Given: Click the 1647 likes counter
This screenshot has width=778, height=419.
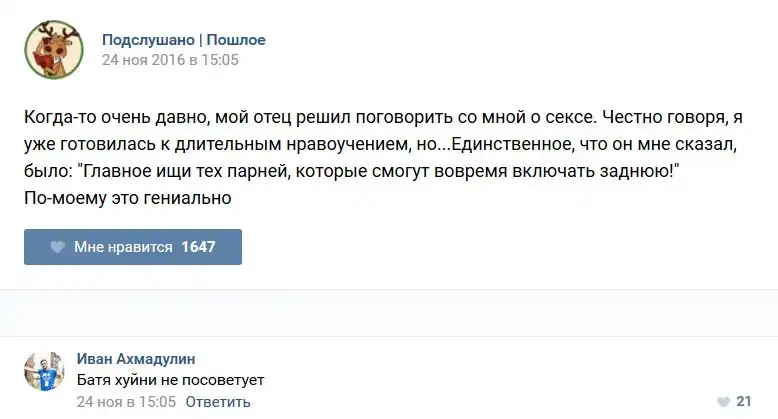Looking at the screenshot, I should point(199,247).
